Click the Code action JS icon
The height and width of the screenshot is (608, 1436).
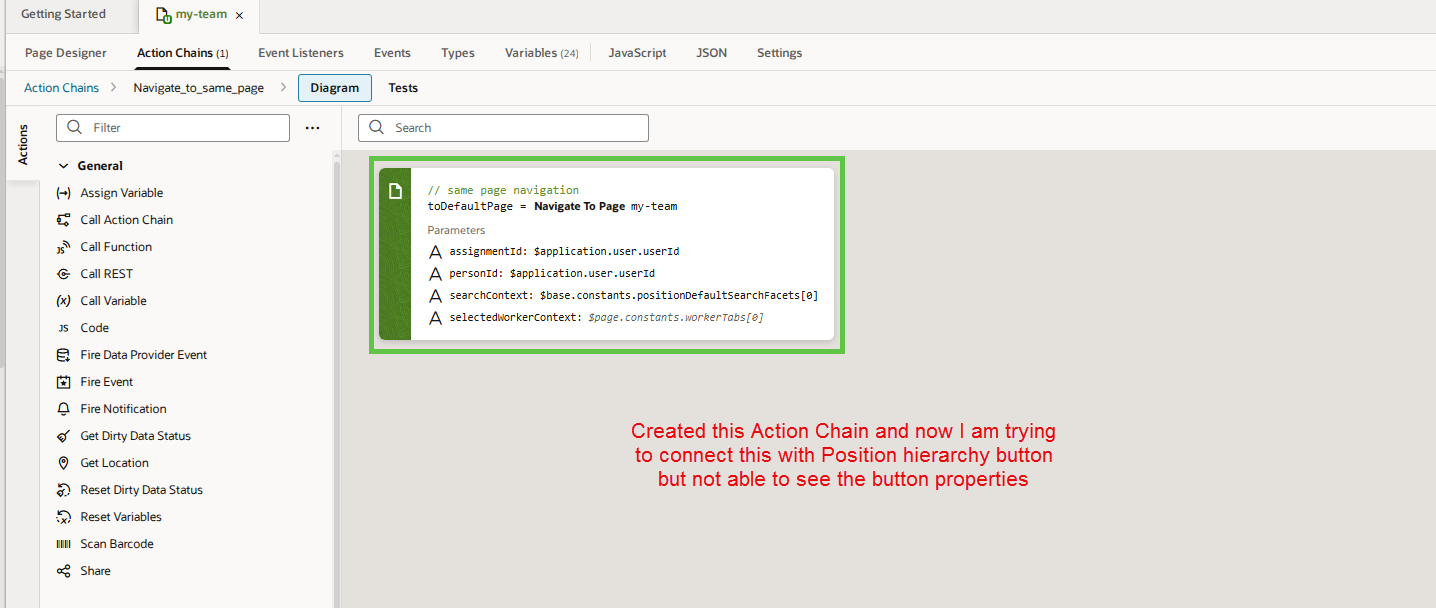[x=64, y=328]
